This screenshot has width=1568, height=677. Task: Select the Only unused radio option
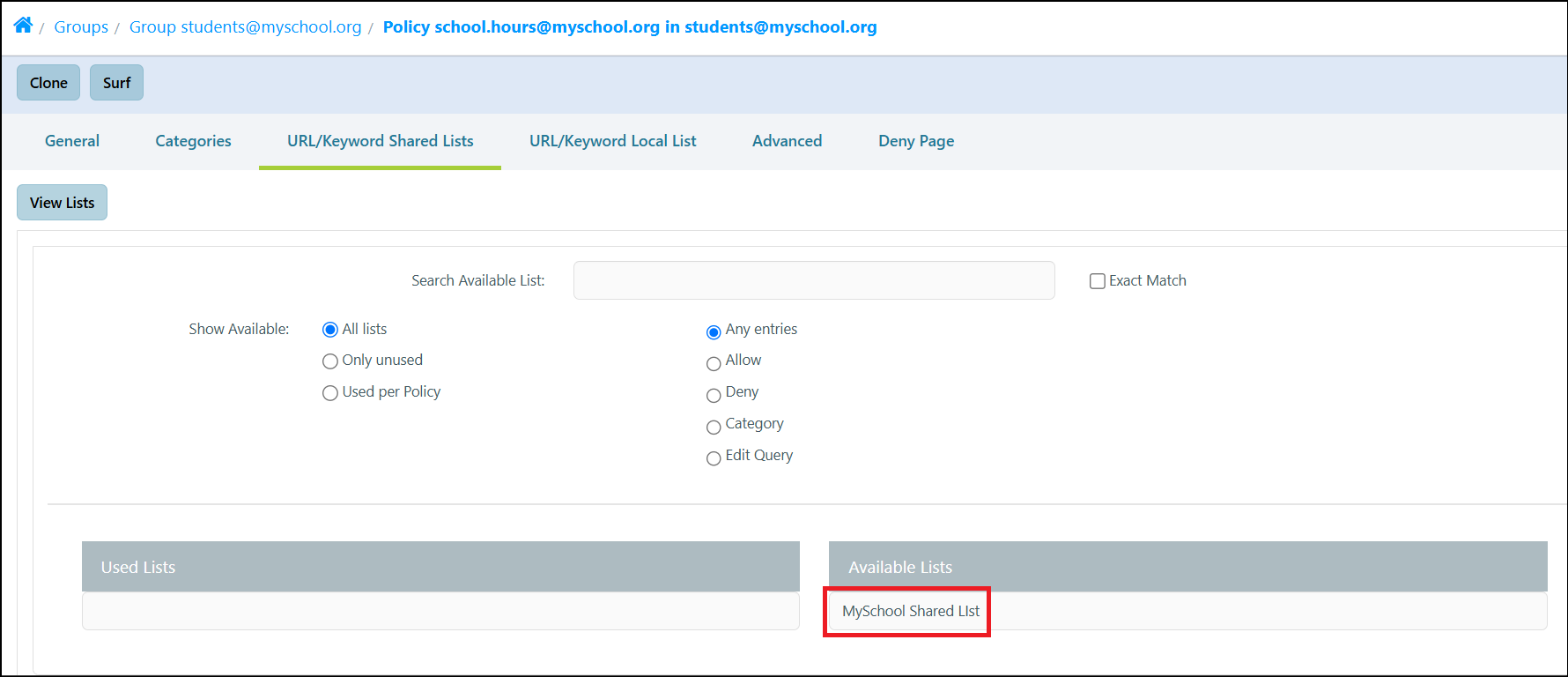coord(330,361)
